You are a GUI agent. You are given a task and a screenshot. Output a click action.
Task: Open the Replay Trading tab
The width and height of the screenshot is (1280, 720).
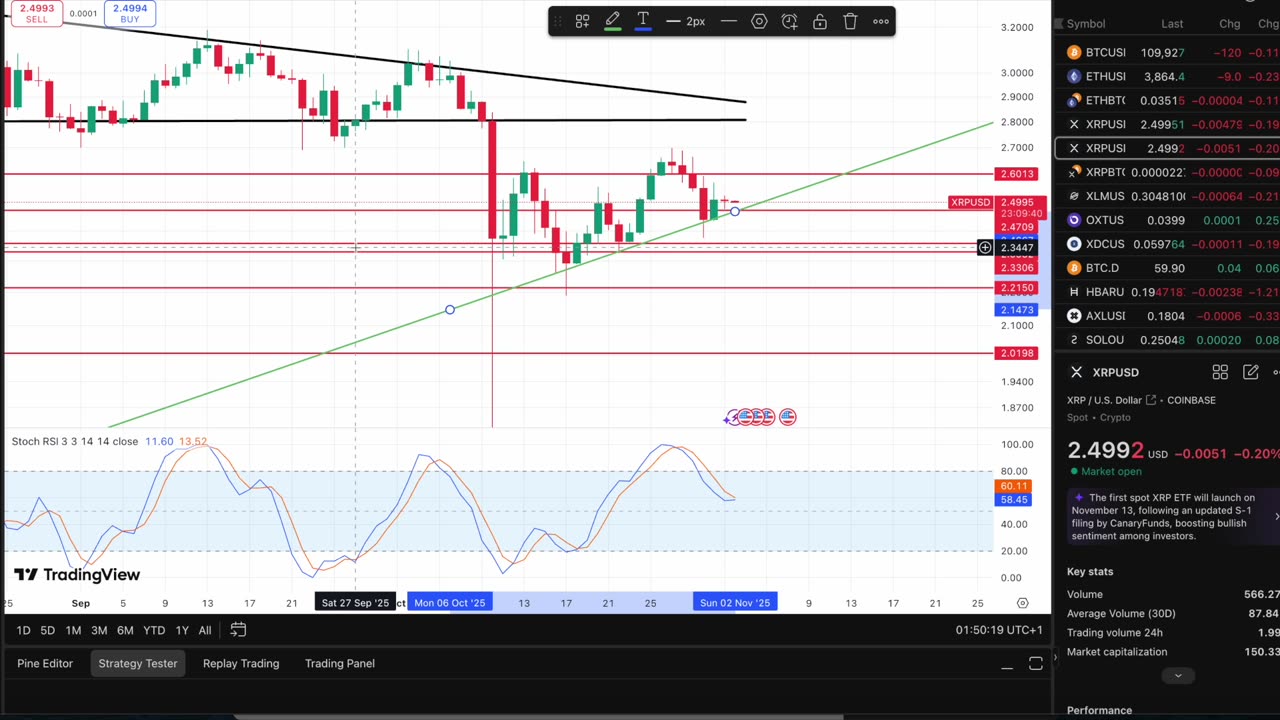click(x=241, y=663)
